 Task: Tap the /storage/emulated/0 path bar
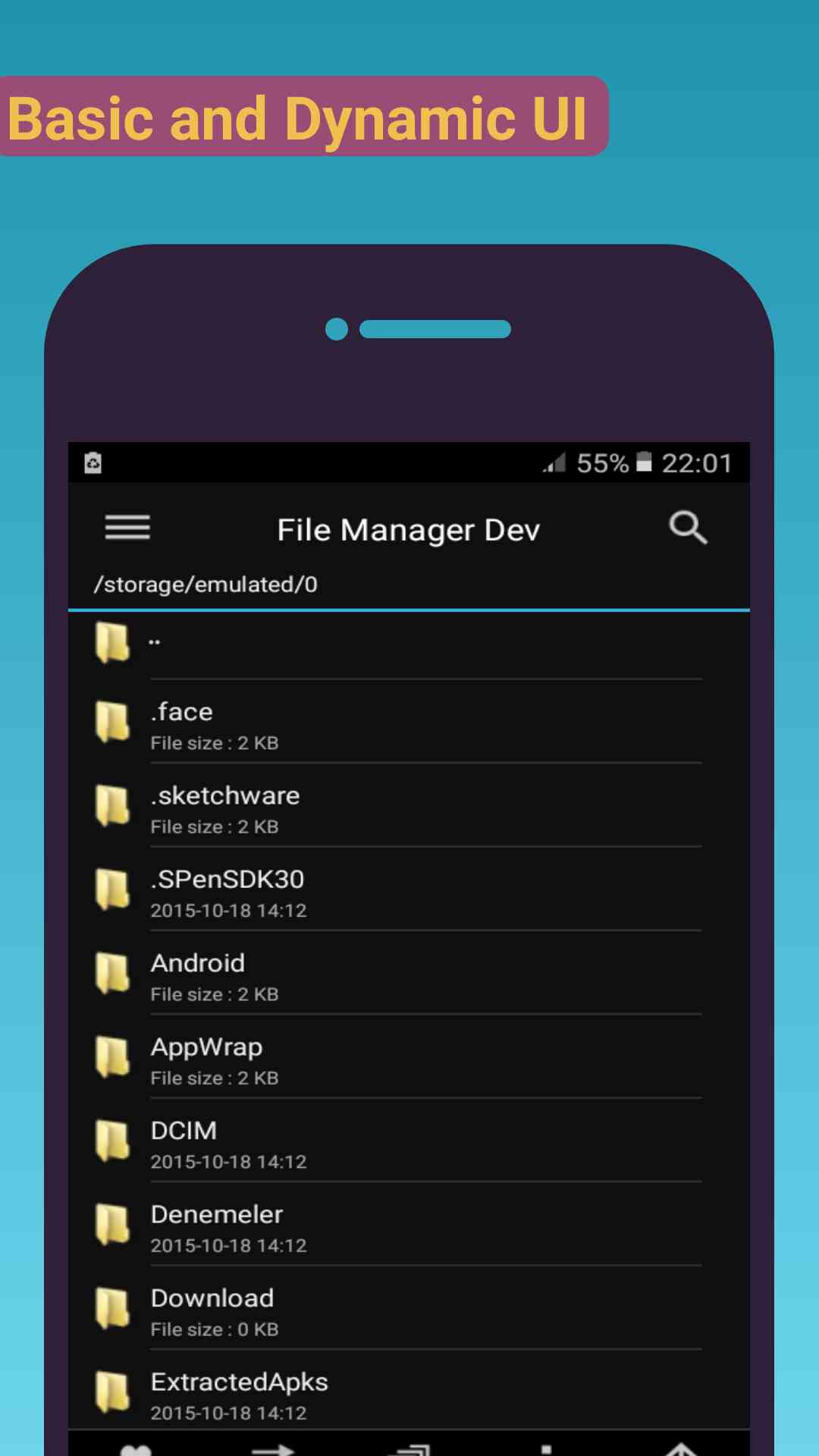click(206, 585)
